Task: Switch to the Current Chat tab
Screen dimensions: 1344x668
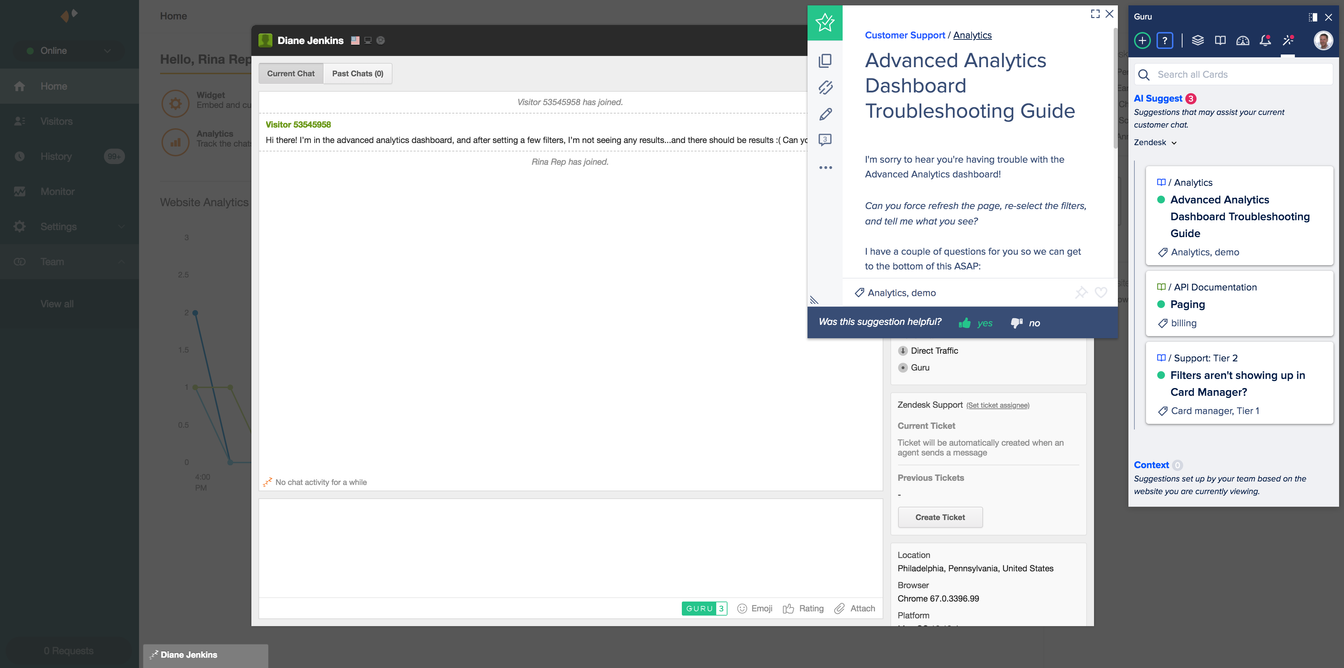Action: pos(291,73)
